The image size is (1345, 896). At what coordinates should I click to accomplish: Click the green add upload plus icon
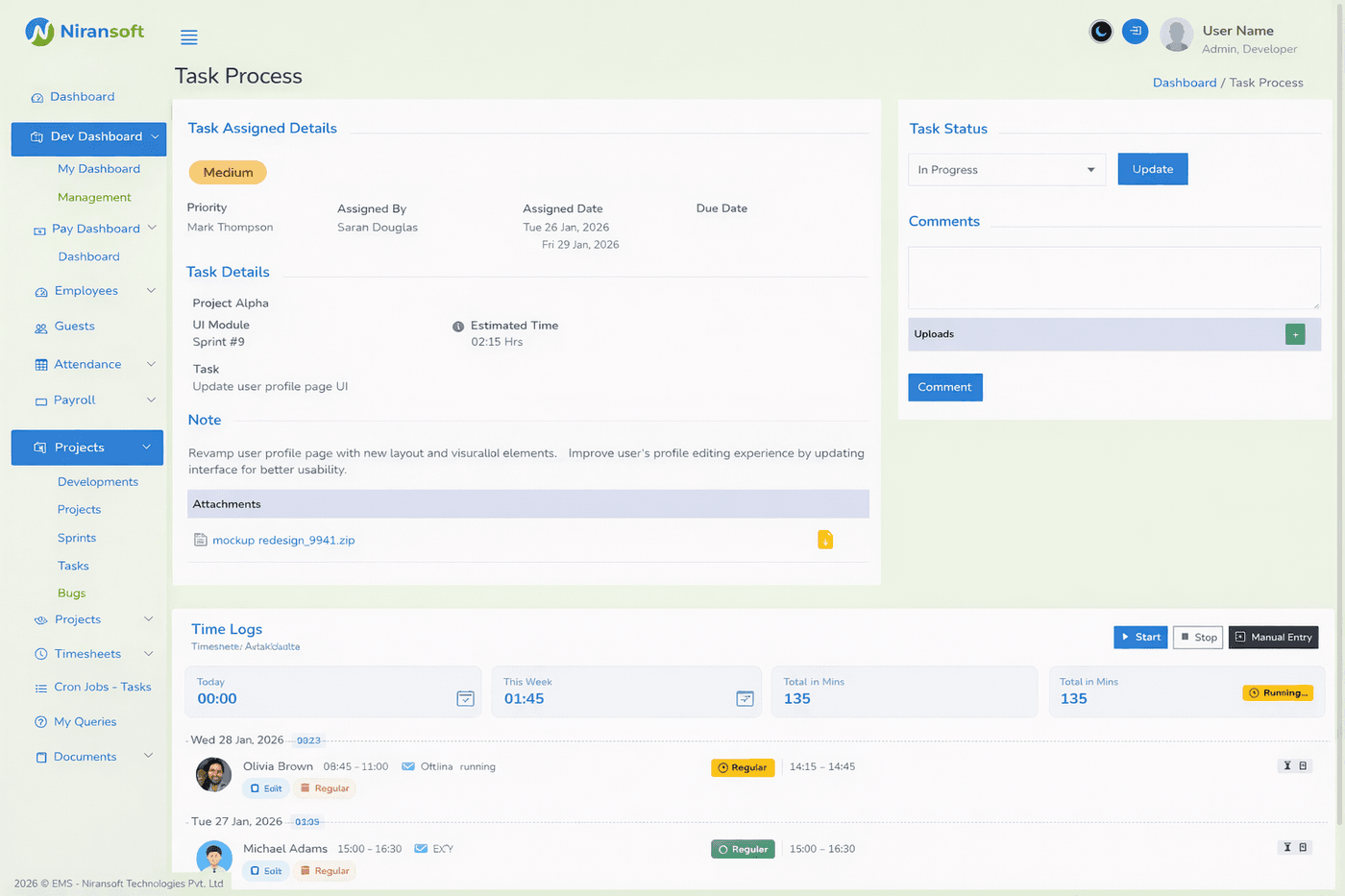click(x=1295, y=334)
